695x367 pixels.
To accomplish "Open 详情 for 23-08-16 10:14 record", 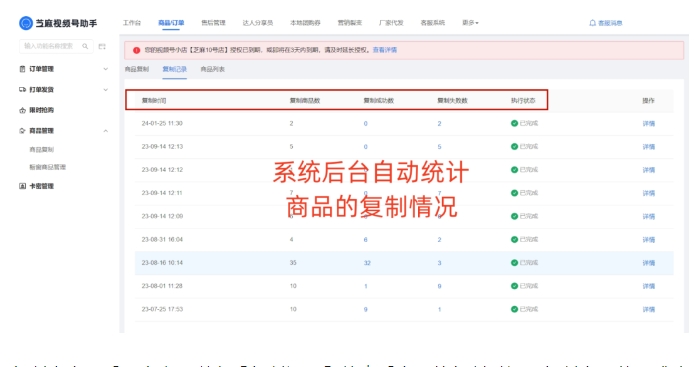I will [648, 263].
